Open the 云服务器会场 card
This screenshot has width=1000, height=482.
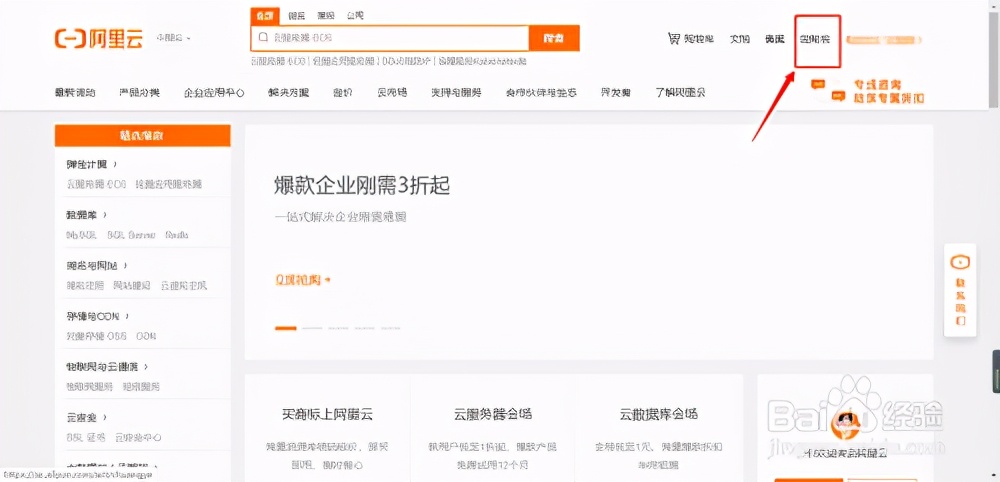[x=492, y=428]
